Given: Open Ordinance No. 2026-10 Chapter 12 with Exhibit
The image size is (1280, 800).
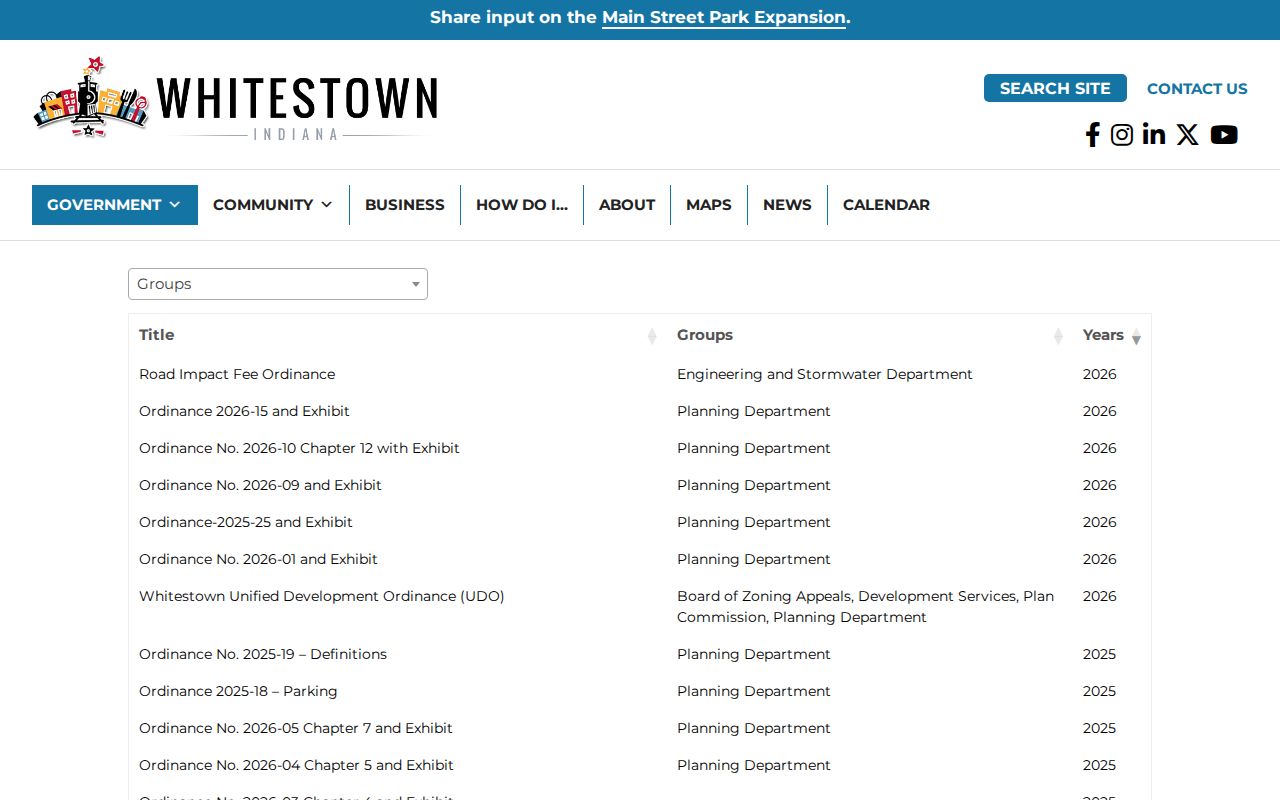Looking at the screenshot, I should (x=299, y=448).
